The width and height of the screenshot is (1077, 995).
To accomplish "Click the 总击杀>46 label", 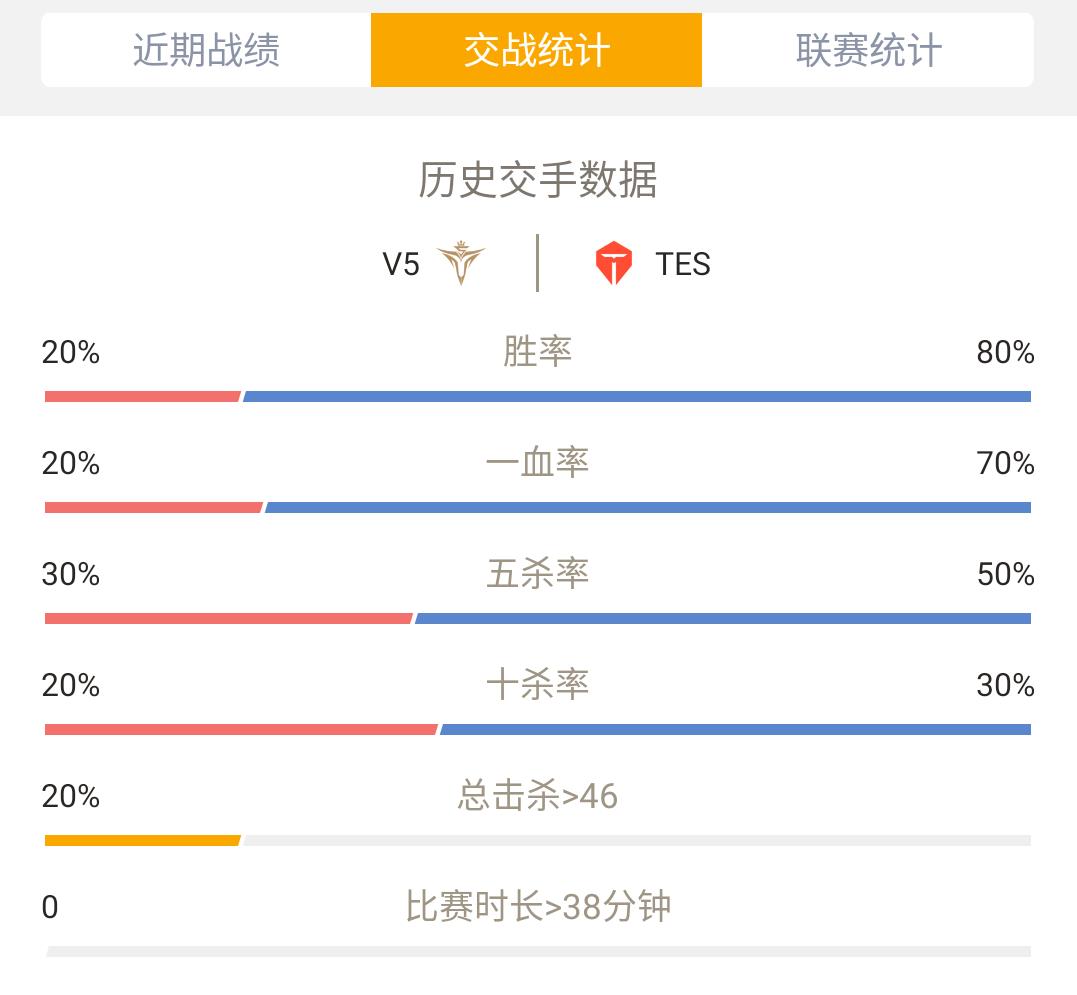I will pyautogui.click(x=538, y=796).
